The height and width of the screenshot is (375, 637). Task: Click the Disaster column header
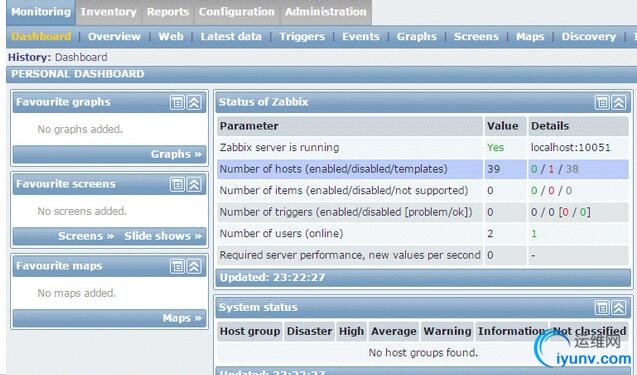(310, 331)
